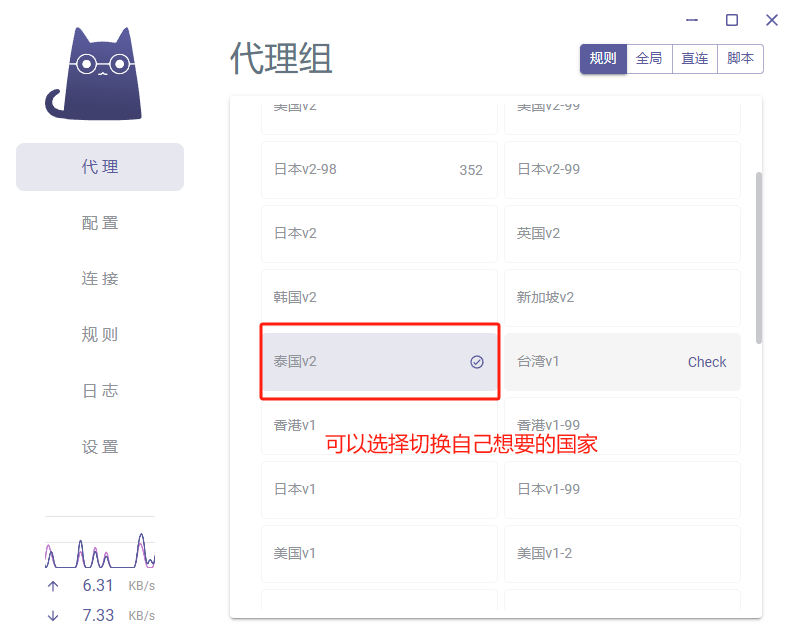The image size is (800, 636).
Task: Minimize the application window
Action: pos(692,20)
